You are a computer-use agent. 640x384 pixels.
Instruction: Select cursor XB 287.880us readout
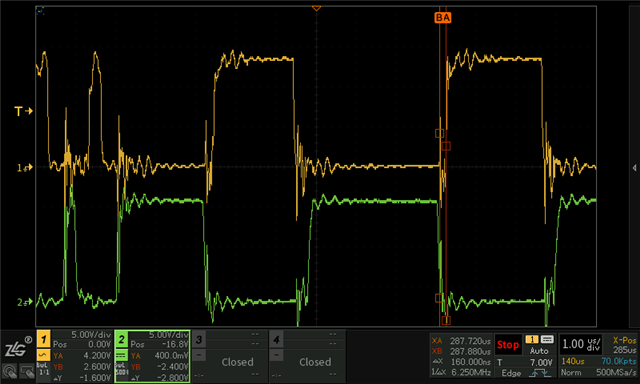tap(461, 351)
